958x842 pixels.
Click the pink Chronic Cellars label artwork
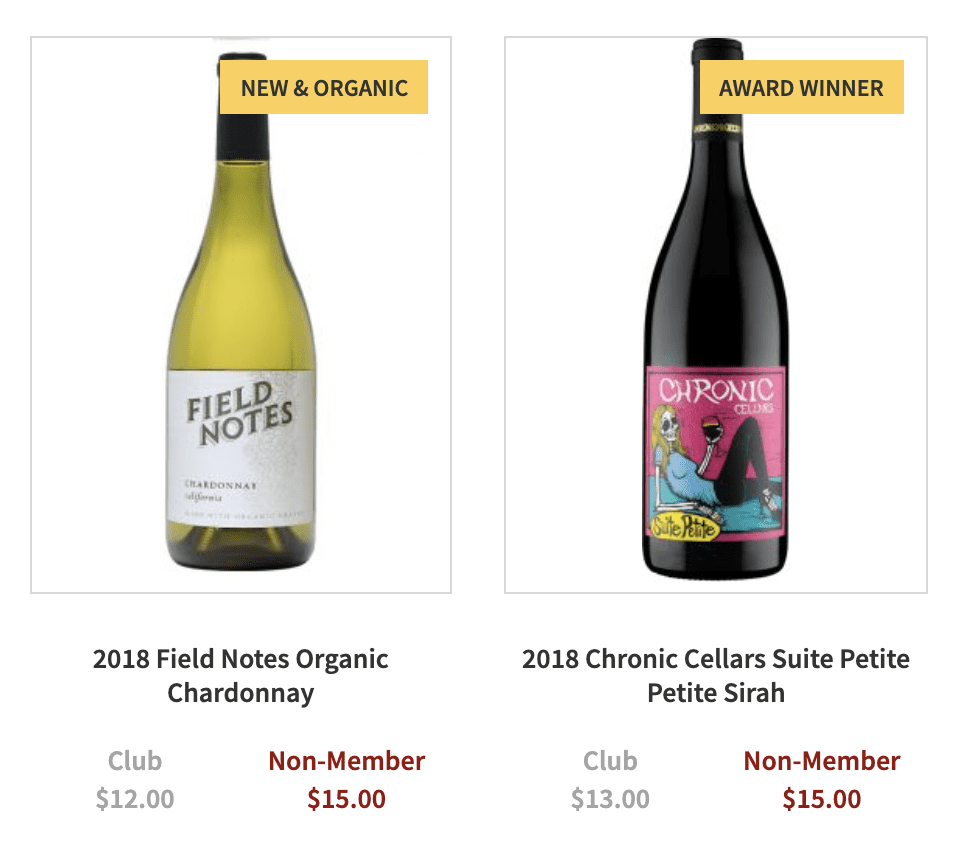(715, 453)
